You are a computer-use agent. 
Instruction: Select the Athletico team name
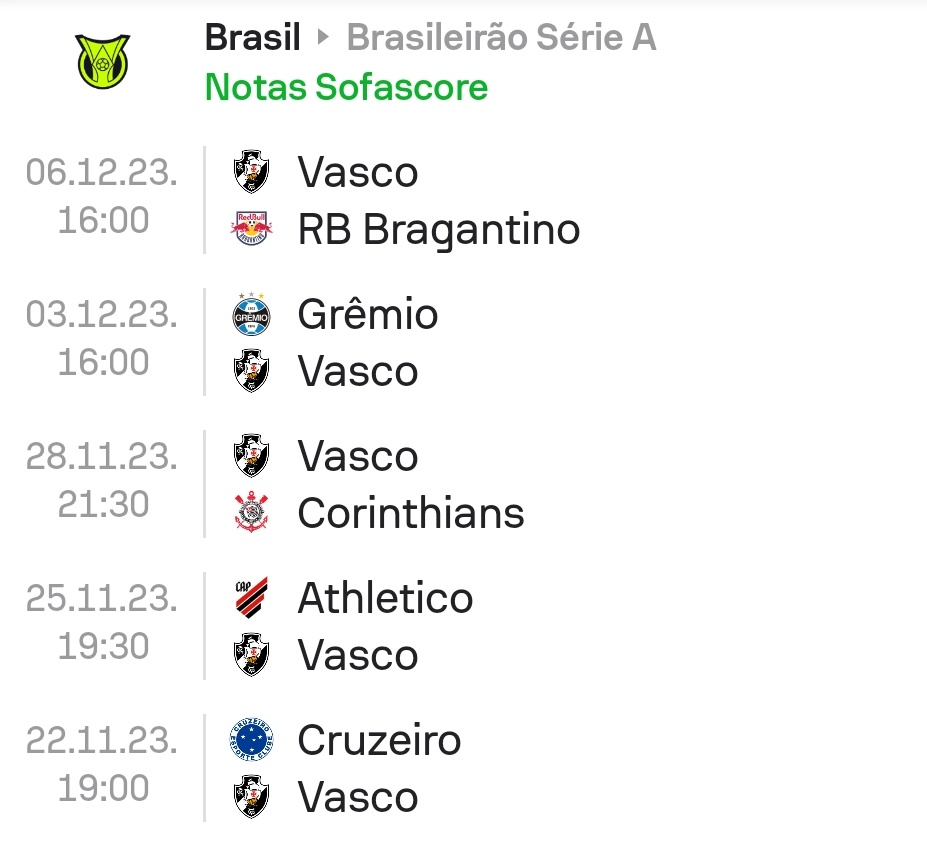click(385, 599)
